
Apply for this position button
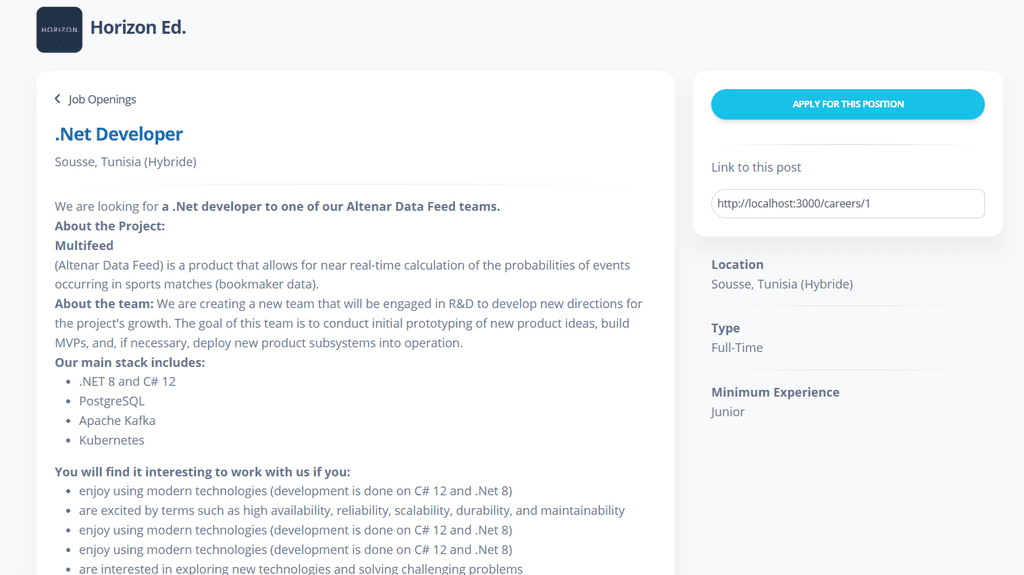[x=848, y=105]
